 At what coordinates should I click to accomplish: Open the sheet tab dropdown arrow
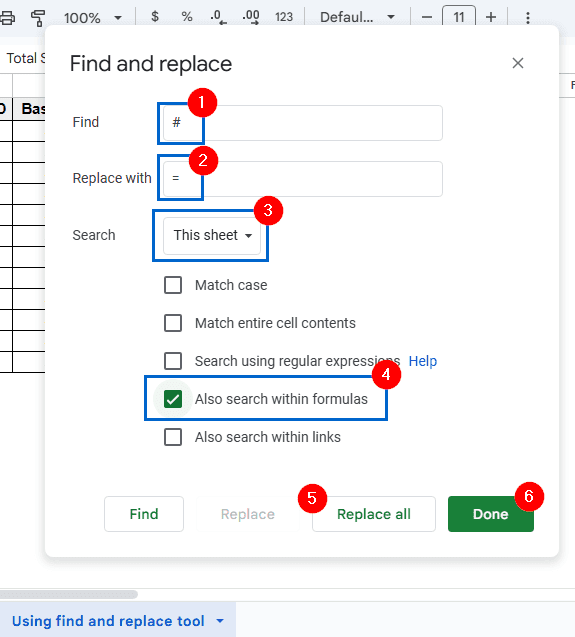click(220, 621)
